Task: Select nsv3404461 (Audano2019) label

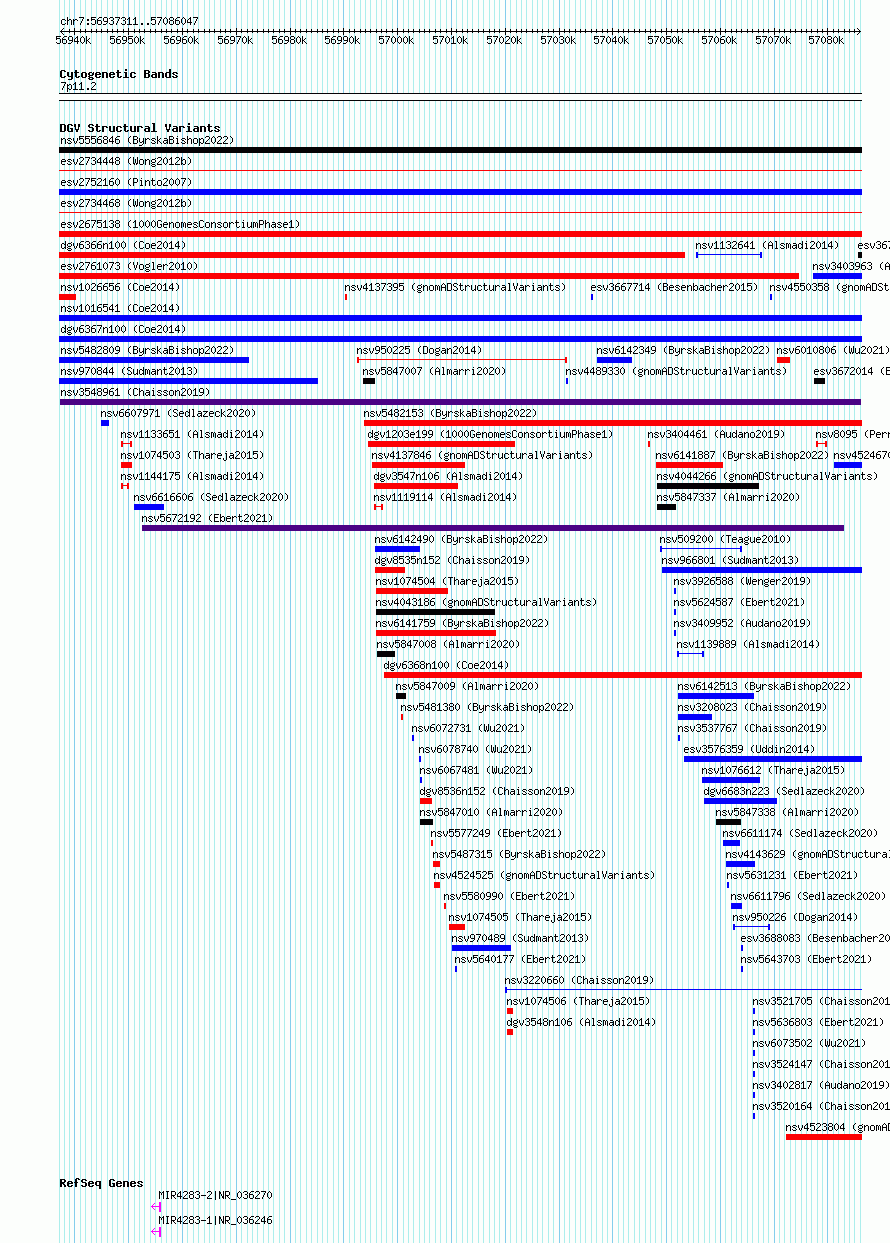Action: click(x=716, y=434)
